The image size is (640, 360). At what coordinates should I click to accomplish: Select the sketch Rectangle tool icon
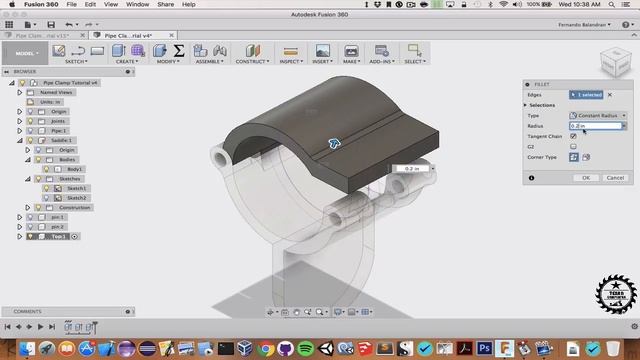[x=97, y=51]
